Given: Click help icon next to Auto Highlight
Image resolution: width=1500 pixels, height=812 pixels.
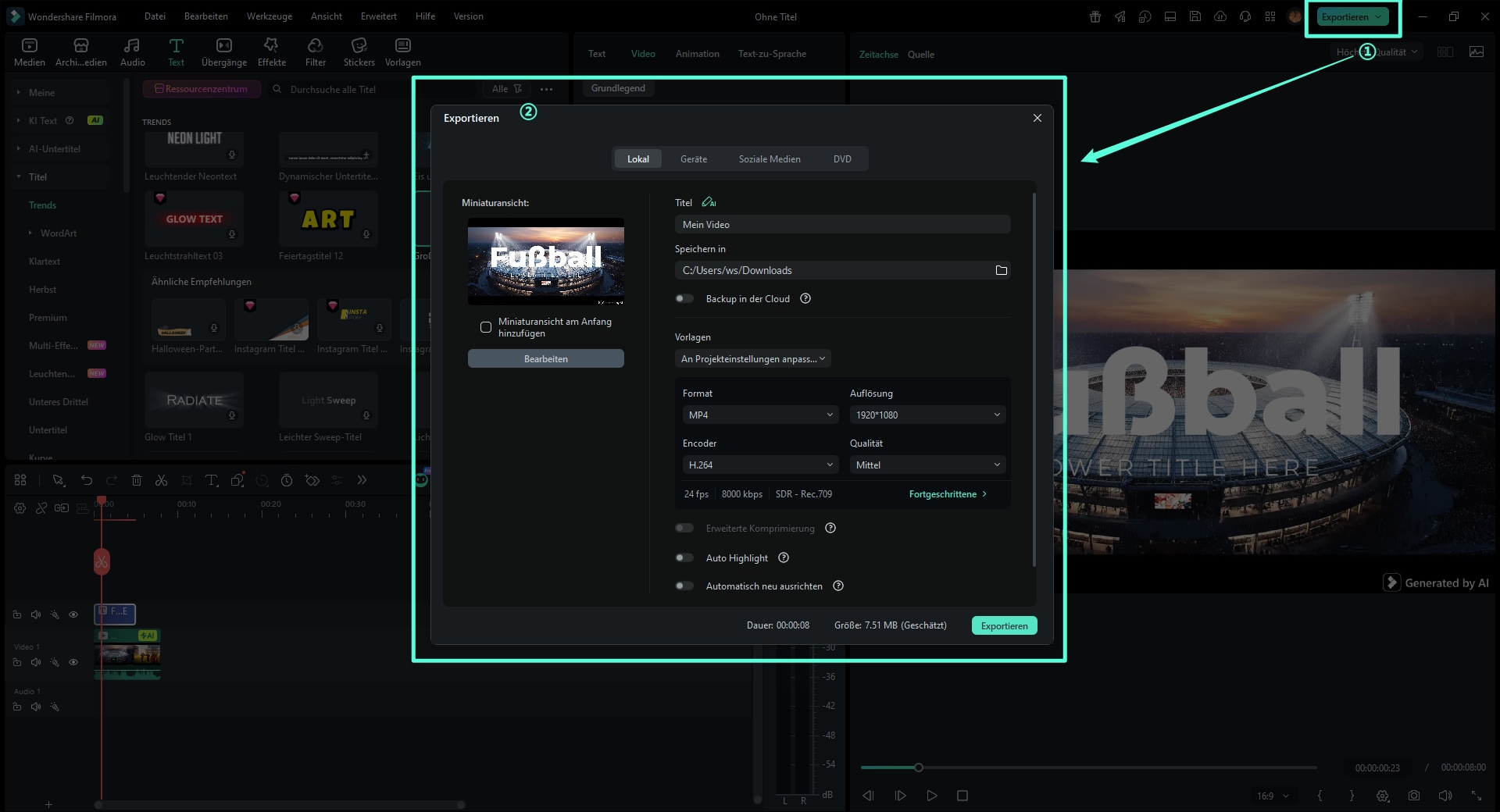Looking at the screenshot, I should [x=784, y=557].
